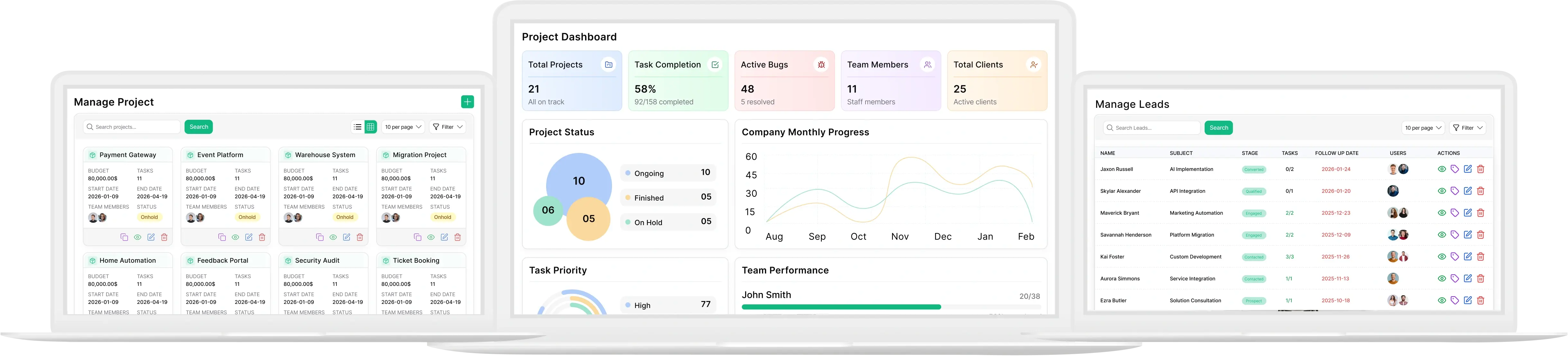Click the Onhold status badge on Payment Gateway
The height and width of the screenshot is (358, 1568).
tap(149, 217)
